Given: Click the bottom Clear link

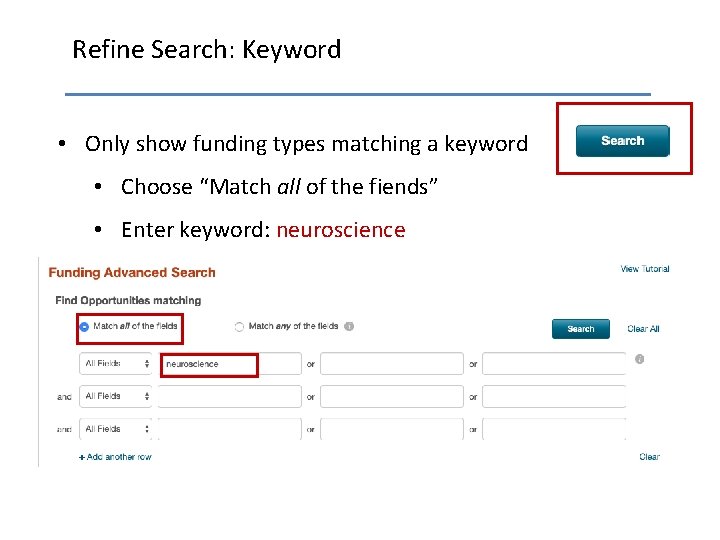Looking at the screenshot, I should click(x=649, y=457).
